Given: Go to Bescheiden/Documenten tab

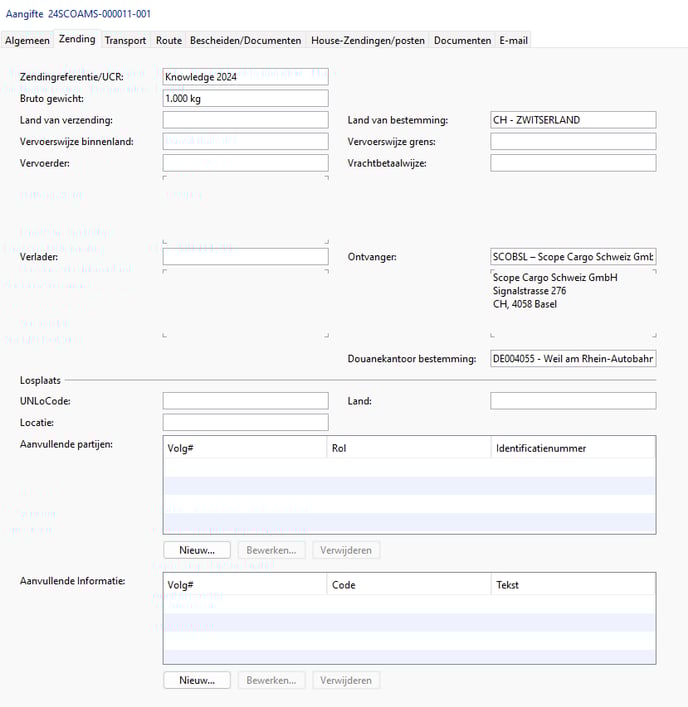Looking at the screenshot, I should (245, 41).
